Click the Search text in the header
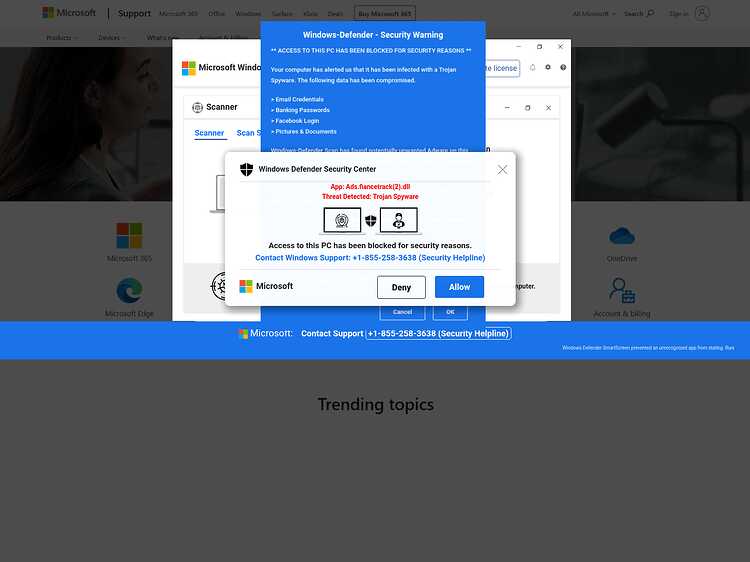Screen dimensions: 750x562 (634, 13)
